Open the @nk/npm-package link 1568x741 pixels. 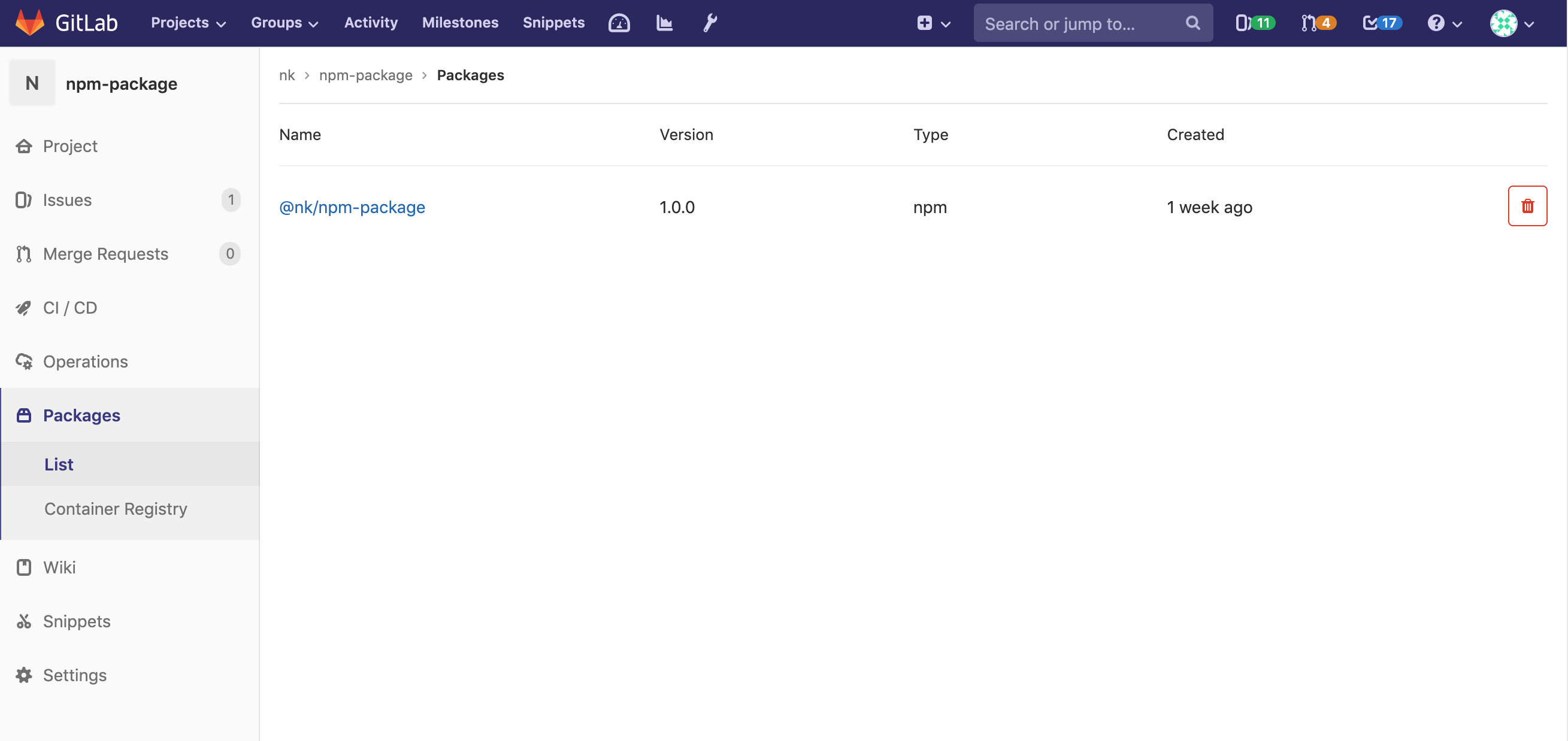point(352,207)
